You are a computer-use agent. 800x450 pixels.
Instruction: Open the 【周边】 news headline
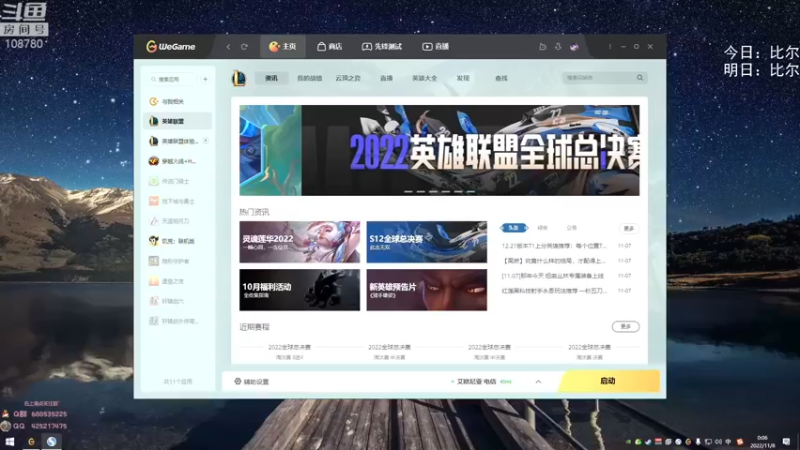554,261
